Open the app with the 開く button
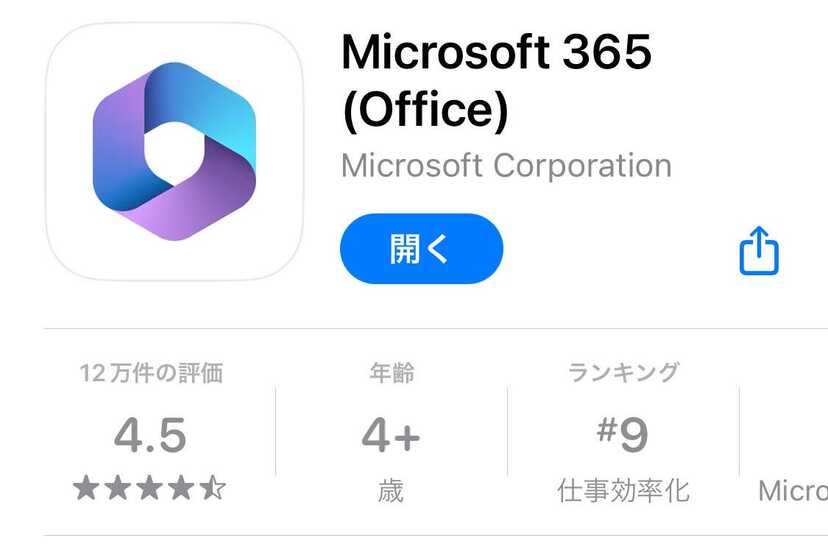Viewport: 828px width, 552px height. [x=421, y=249]
